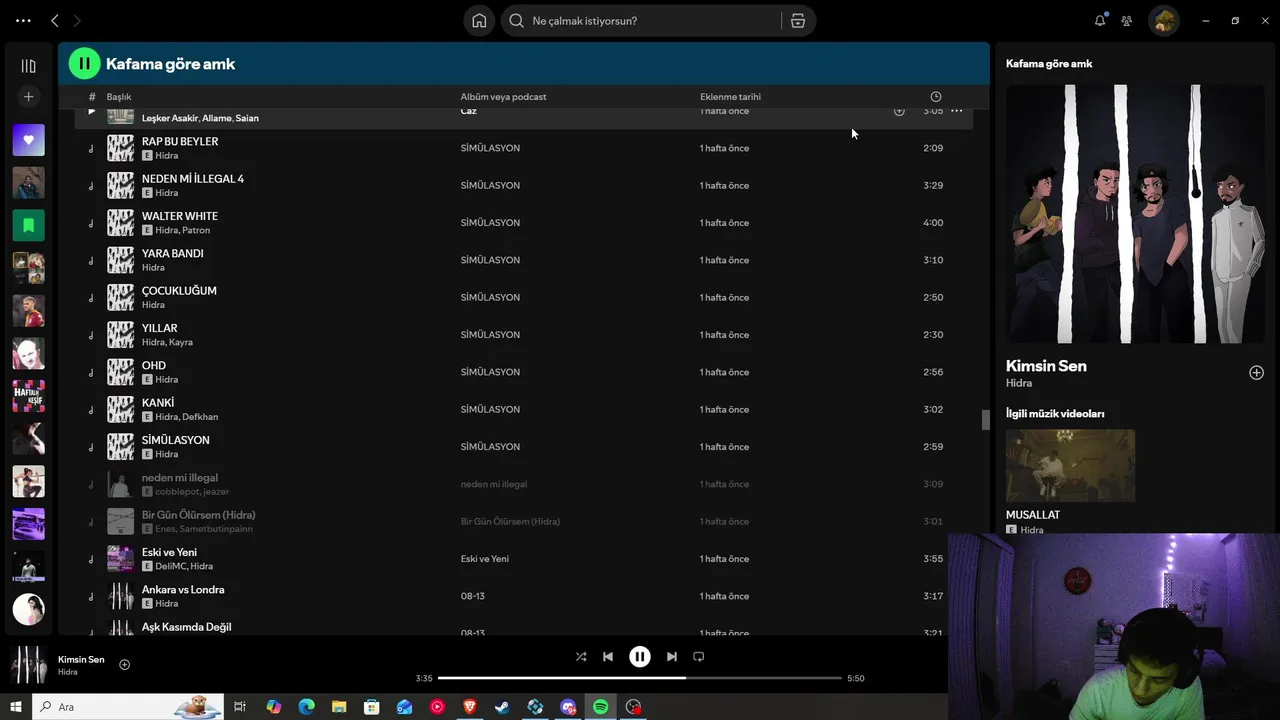The height and width of the screenshot is (720, 1280).
Task: Create a new playlist with the plus icon
Action: 28,97
